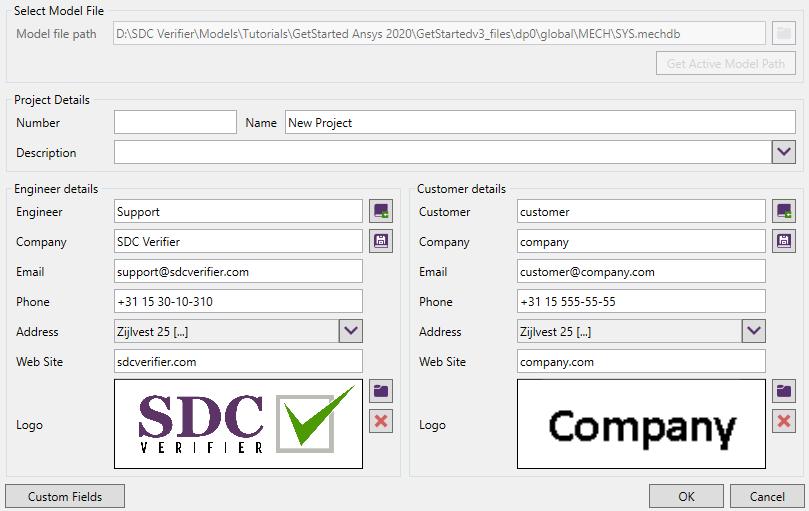Select the customer Phone field
The width and height of the screenshot is (809, 511).
pos(641,301)
